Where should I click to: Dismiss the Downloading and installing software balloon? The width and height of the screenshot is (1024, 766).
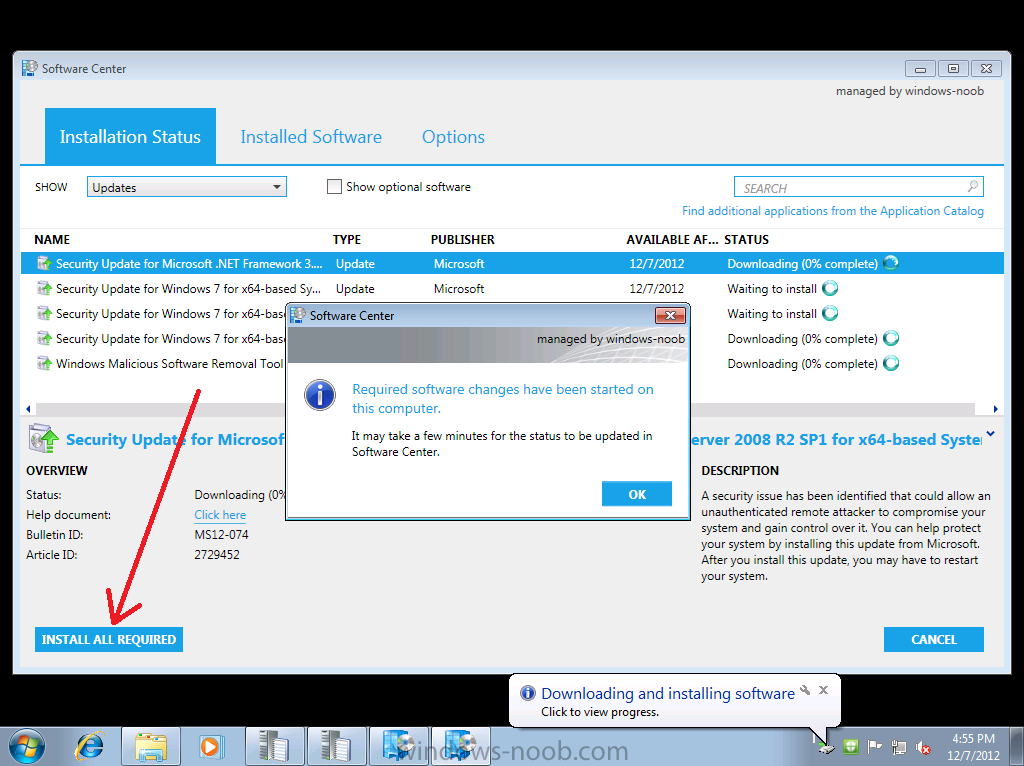(x=824, y=690)
